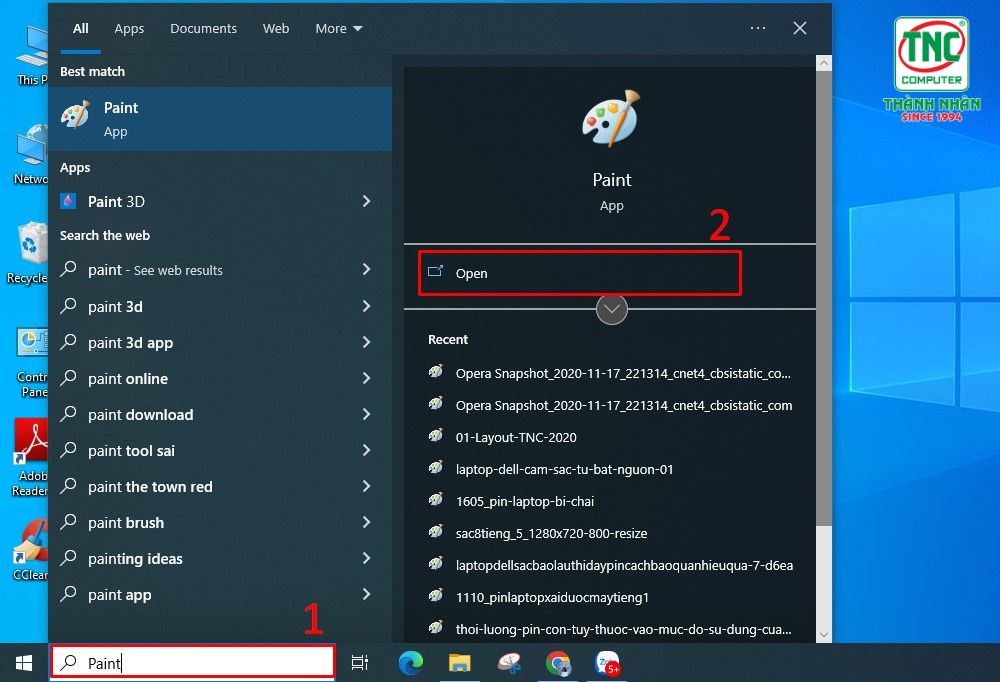Choose the 'paint brush' web suggestion
The height and width of the screenshot is (682, 1000).
tap(220, 523)
